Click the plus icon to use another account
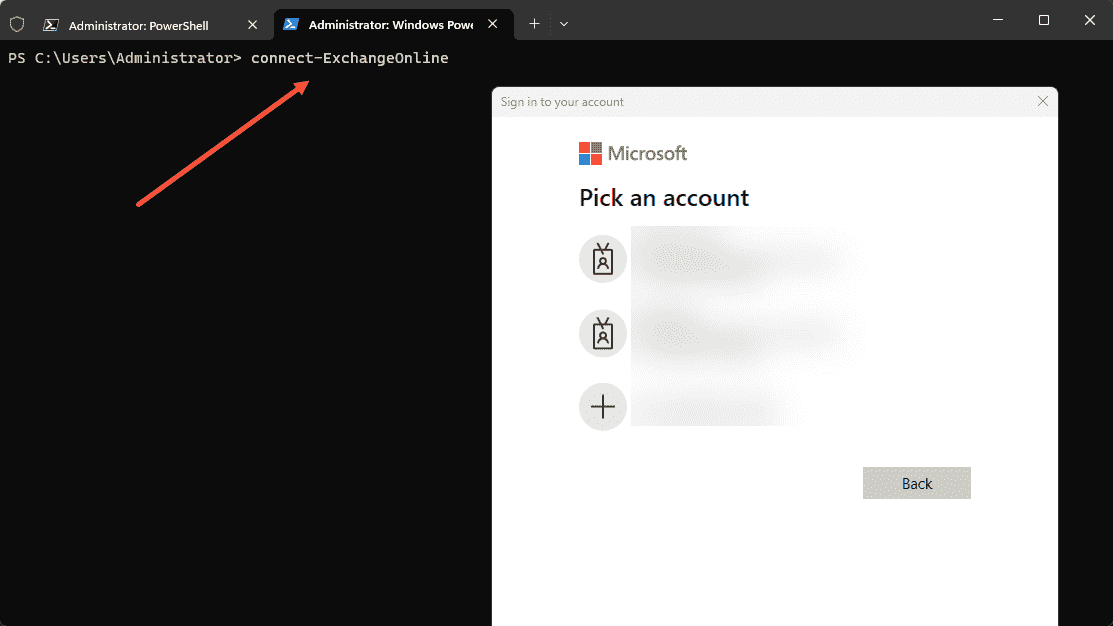The image size is (1113, 626). [602, 406]
